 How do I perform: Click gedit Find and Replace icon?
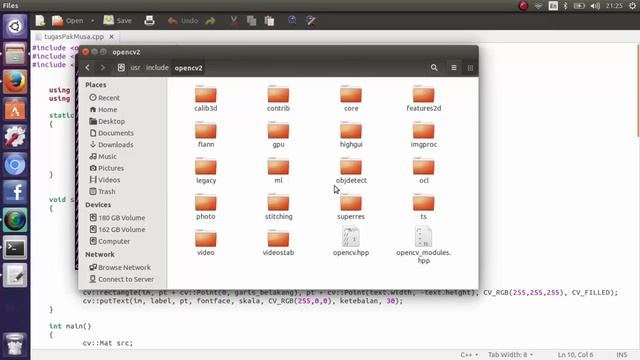point(311,20)
